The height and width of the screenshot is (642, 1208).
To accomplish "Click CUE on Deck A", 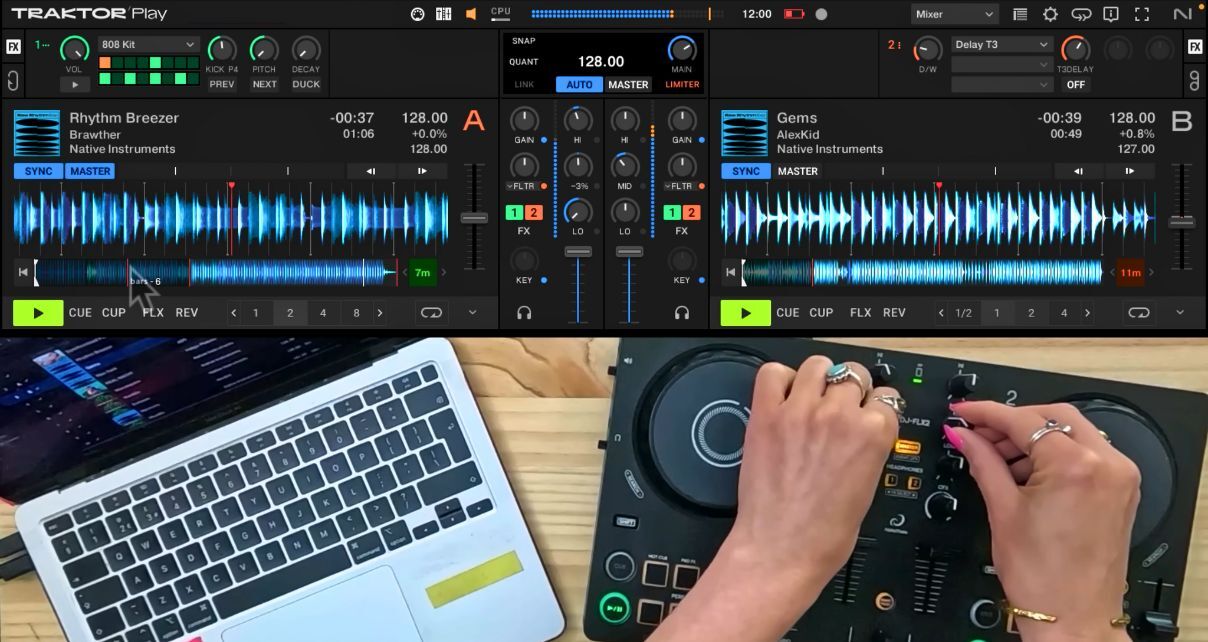I will coord(80,313).
